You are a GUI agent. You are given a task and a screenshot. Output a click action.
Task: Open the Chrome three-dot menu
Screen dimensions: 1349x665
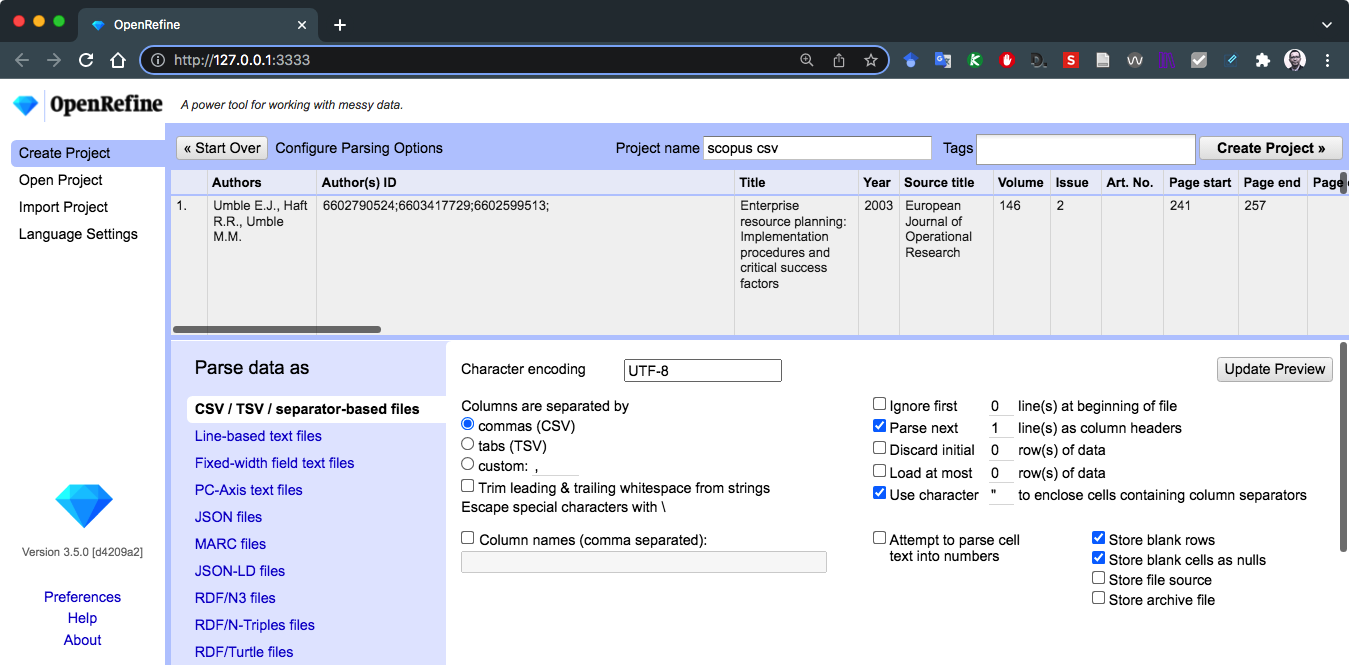[x=1328, y=60]
